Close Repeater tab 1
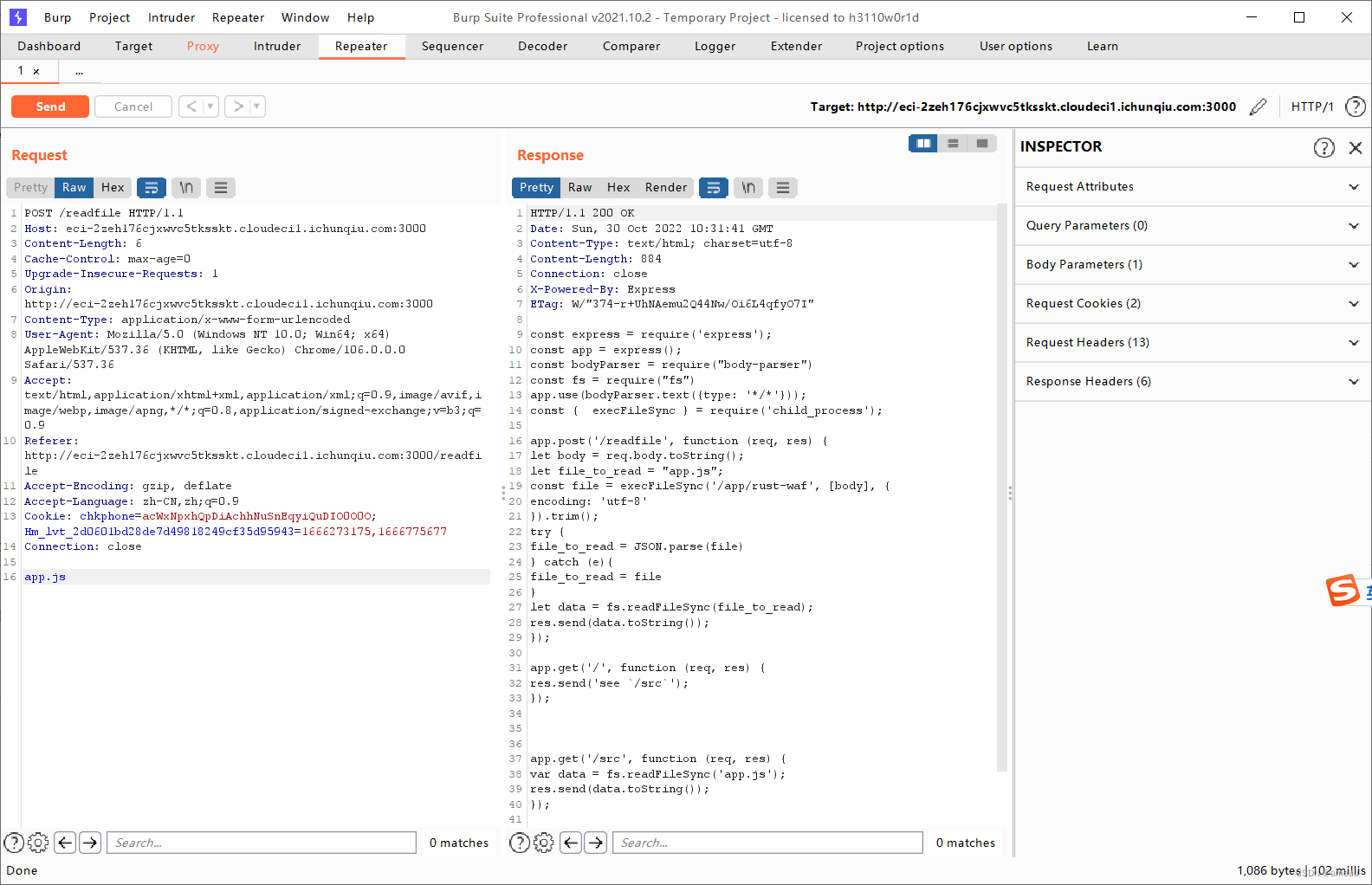The image size is (1372, 885). 36,72
